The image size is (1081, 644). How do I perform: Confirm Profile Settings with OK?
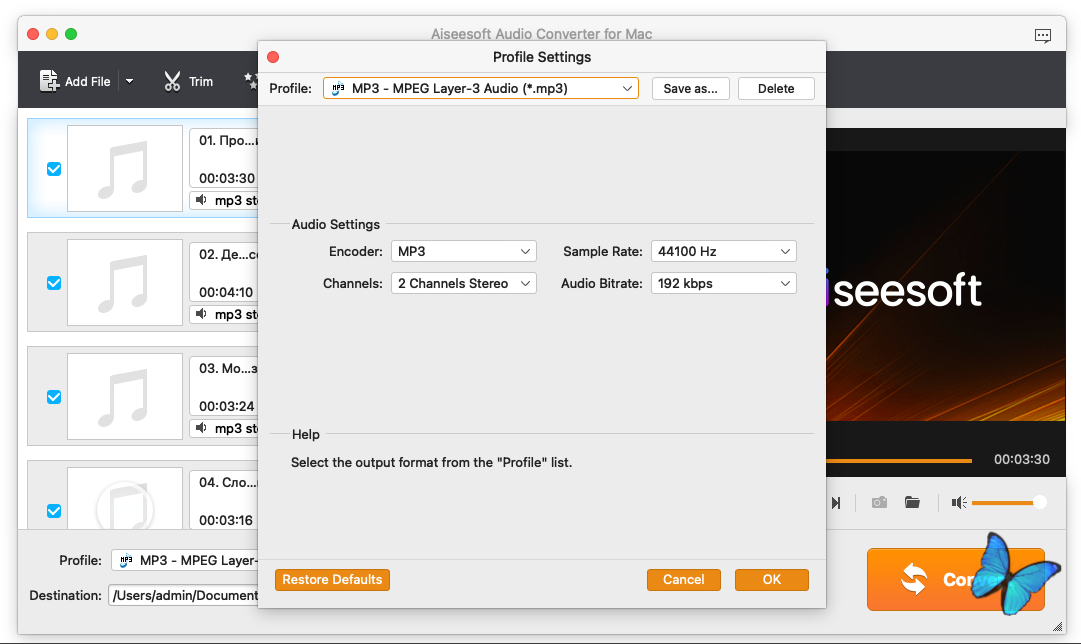771,580
